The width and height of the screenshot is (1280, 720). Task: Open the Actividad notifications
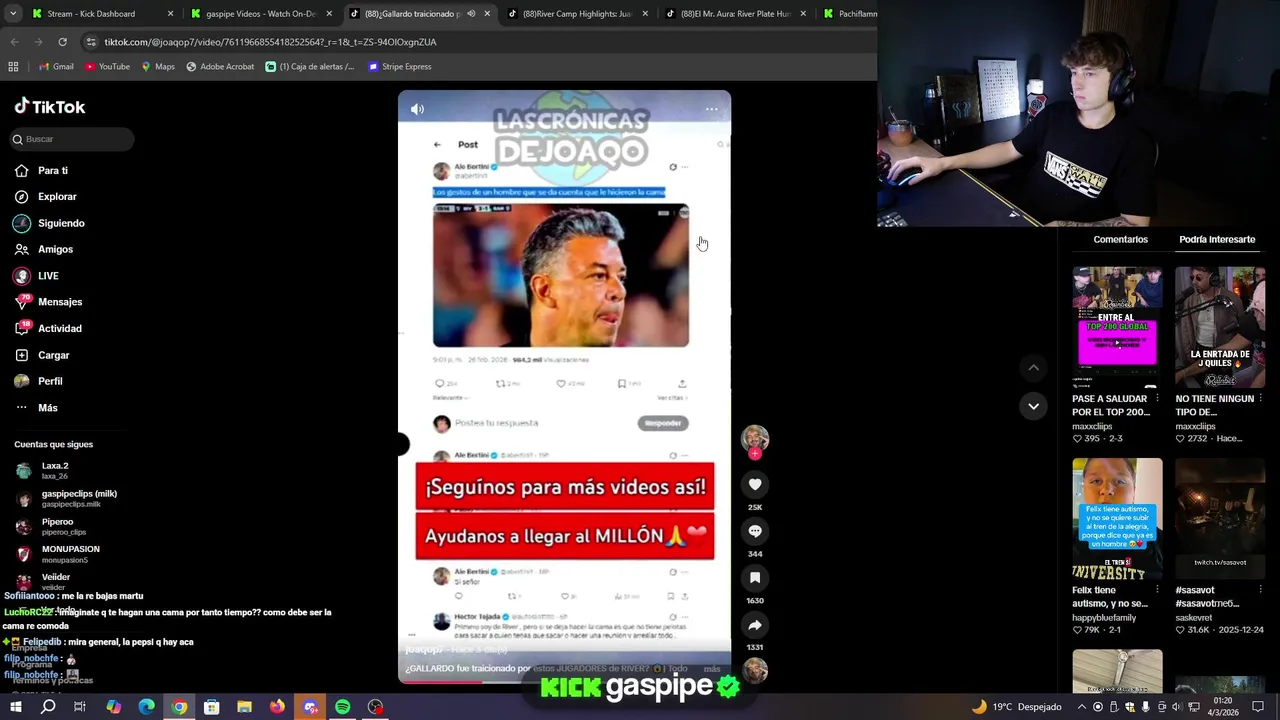coord(49,328)
